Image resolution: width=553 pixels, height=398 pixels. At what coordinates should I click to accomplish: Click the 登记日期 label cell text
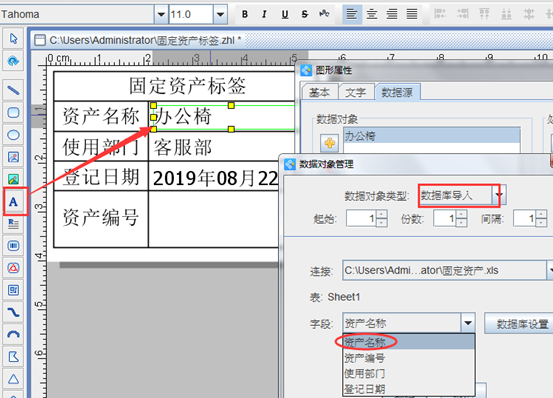tap(101, 177)
